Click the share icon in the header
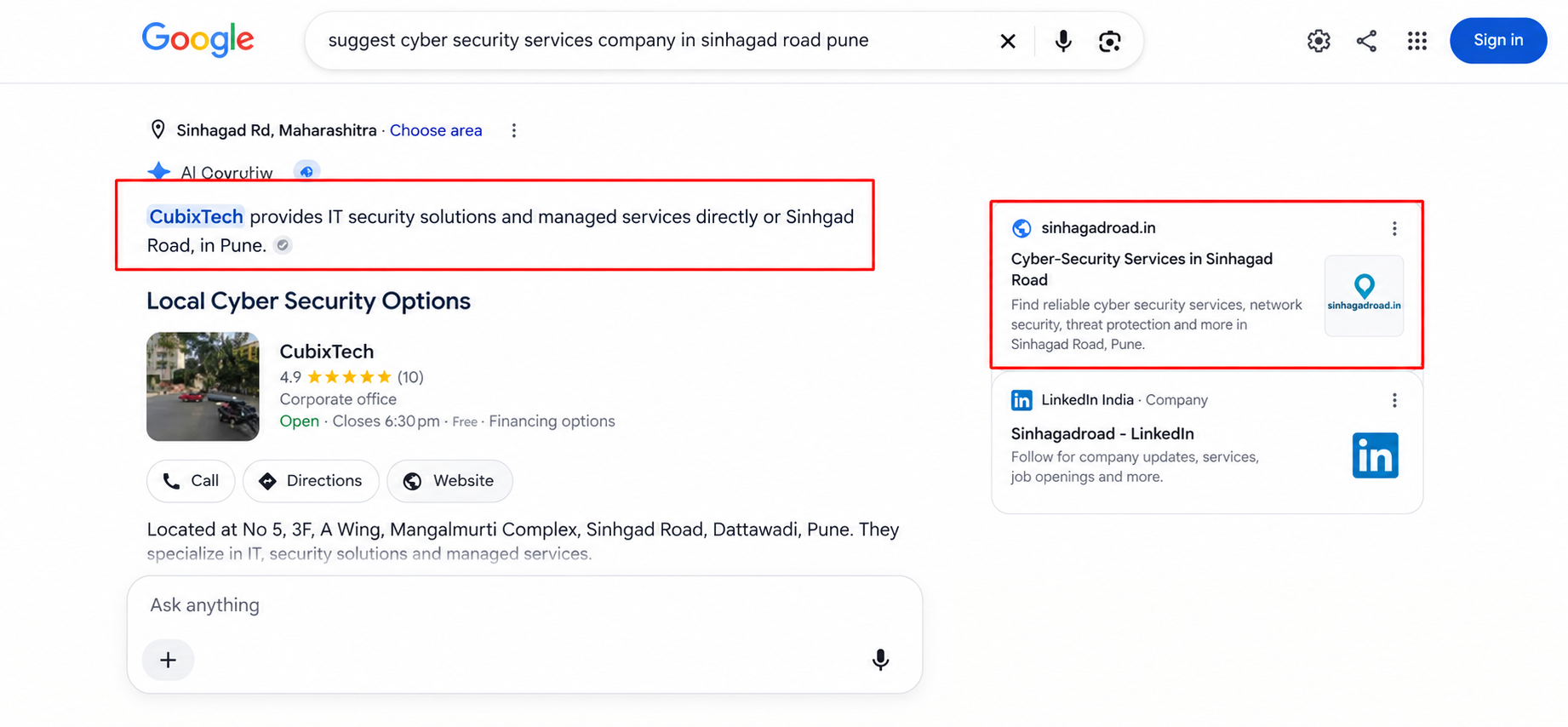This screenshot has height=727, width=1568. click(x=1366, y=41)
